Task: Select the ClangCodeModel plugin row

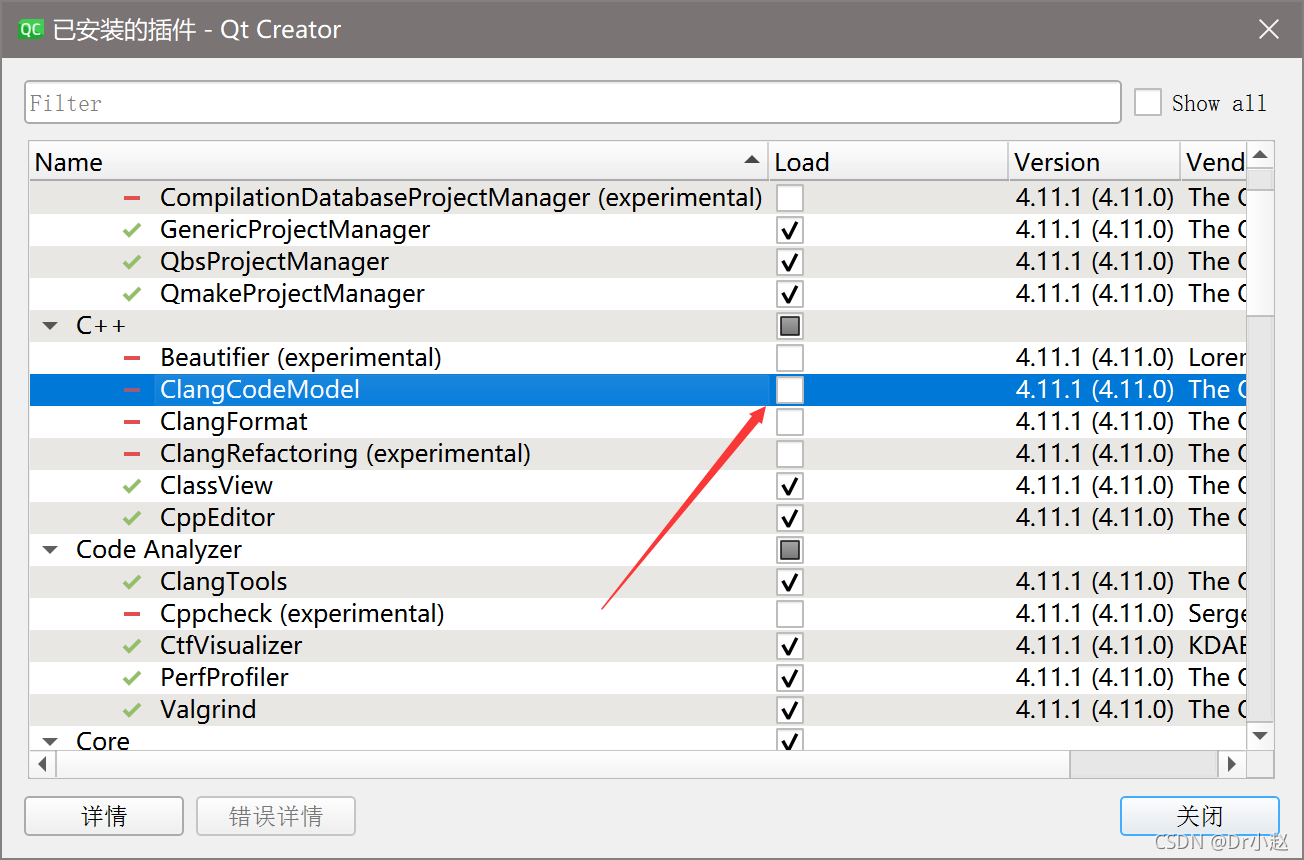Action: [x=638, y=390]
